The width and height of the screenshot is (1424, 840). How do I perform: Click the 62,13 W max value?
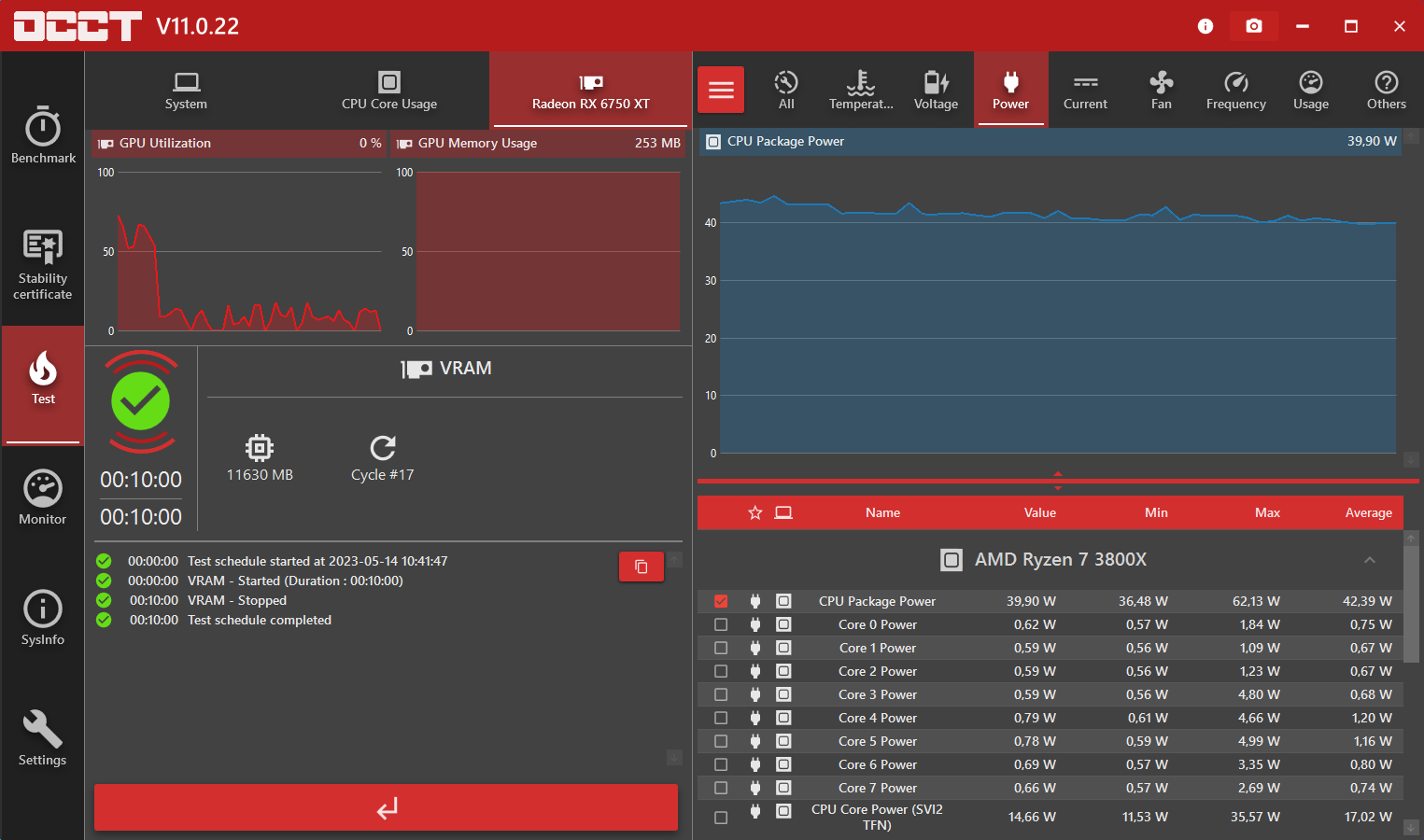1256,601
